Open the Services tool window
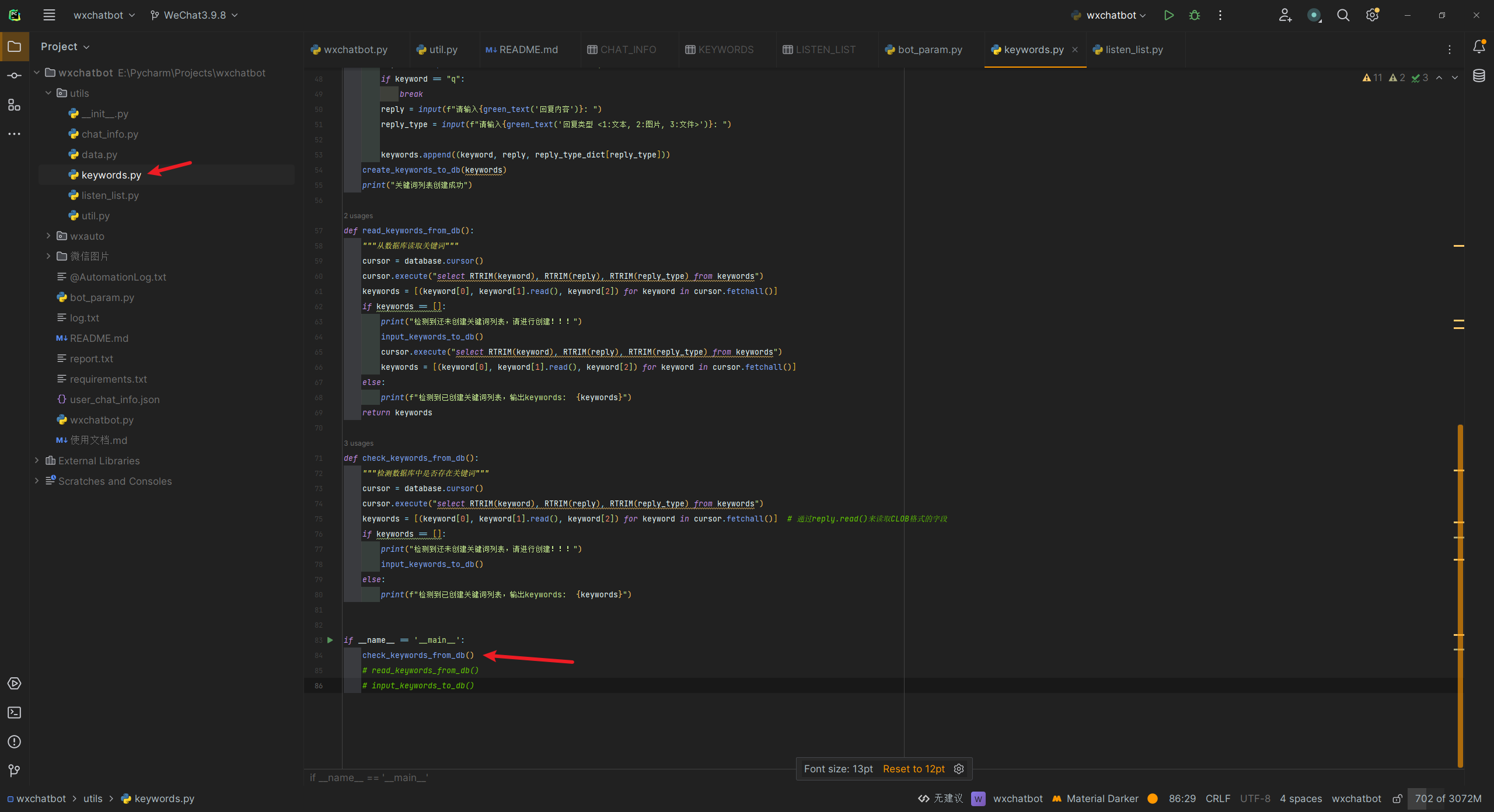This screenshot has width=1494, height=812. 15,684
